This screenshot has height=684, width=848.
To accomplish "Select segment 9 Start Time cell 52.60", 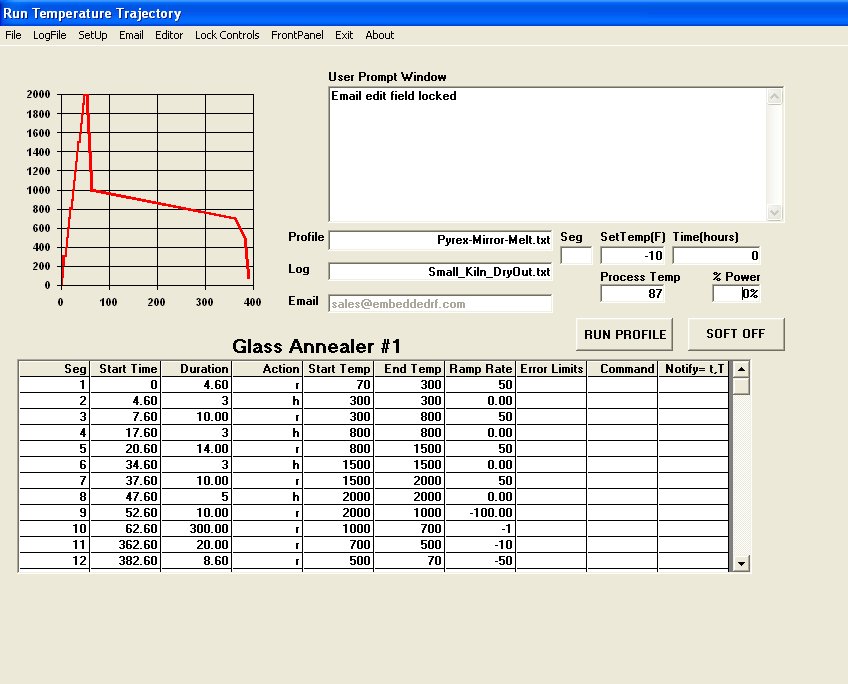I will pos(125,512).
